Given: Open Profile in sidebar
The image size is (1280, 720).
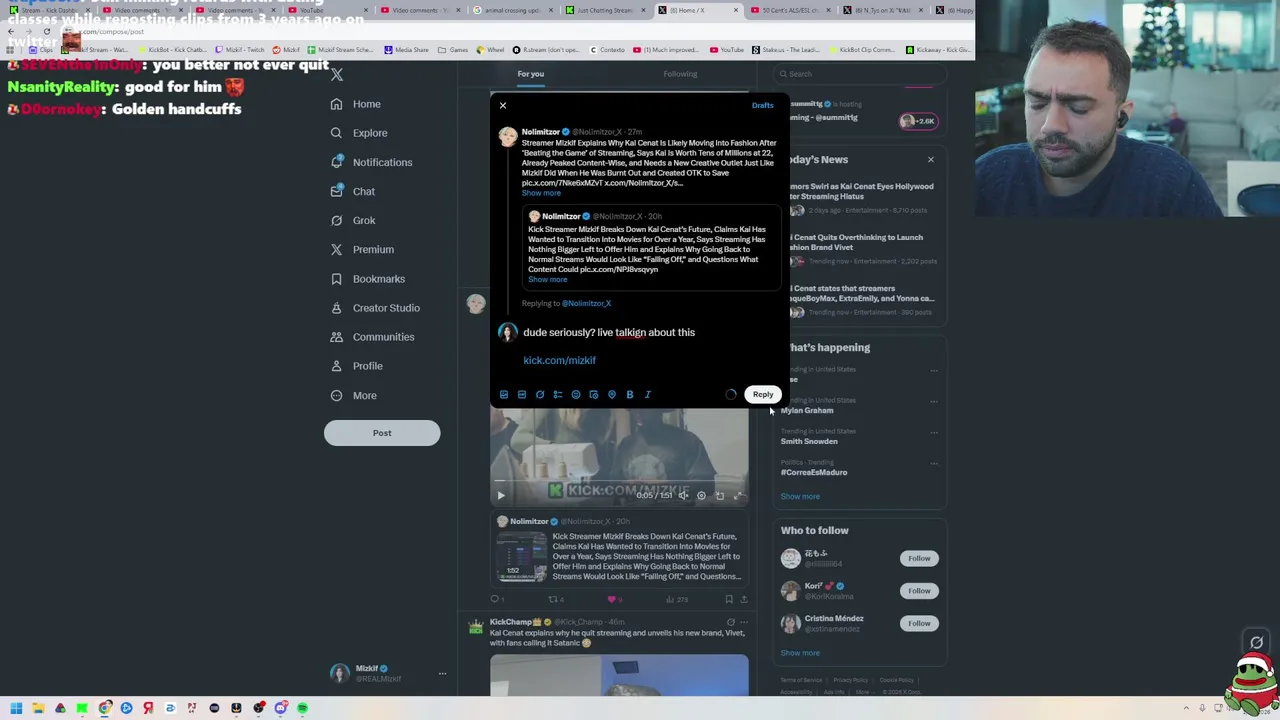Looking at the screenshot, I should [357, 366].
